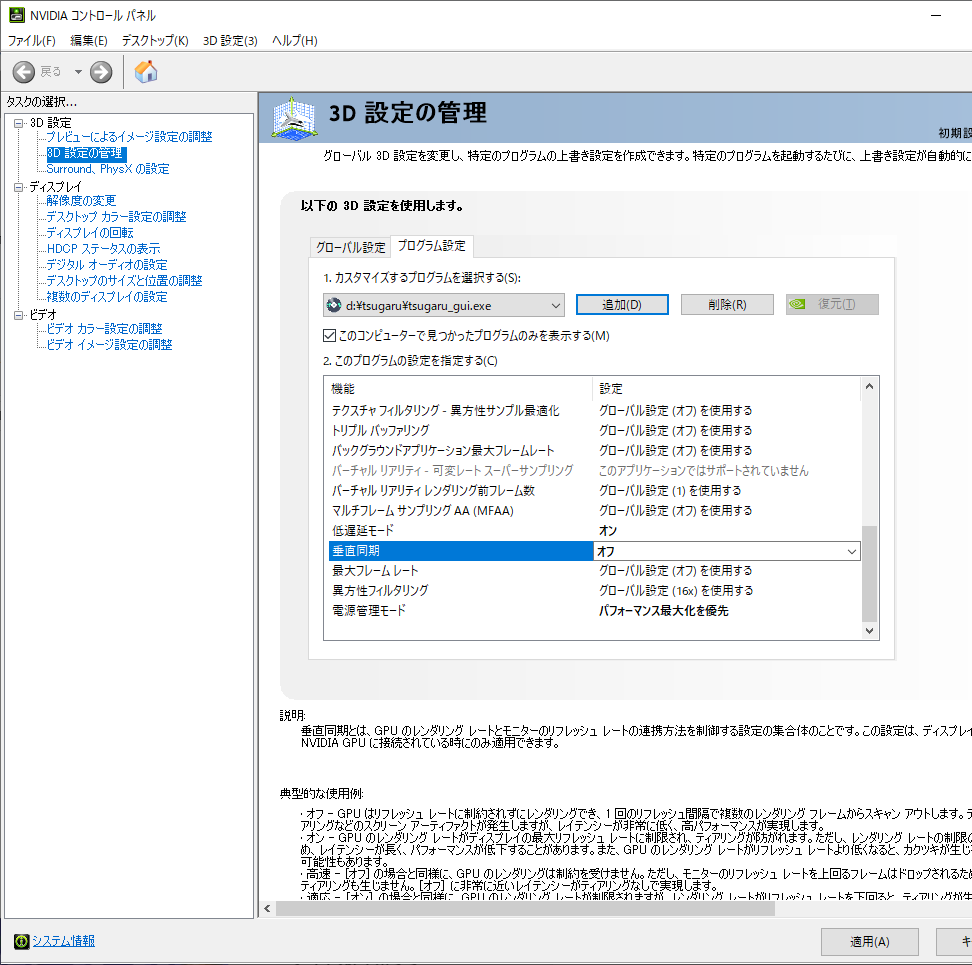Select HDCPステータスの表示 in task tree

(104, 249)
